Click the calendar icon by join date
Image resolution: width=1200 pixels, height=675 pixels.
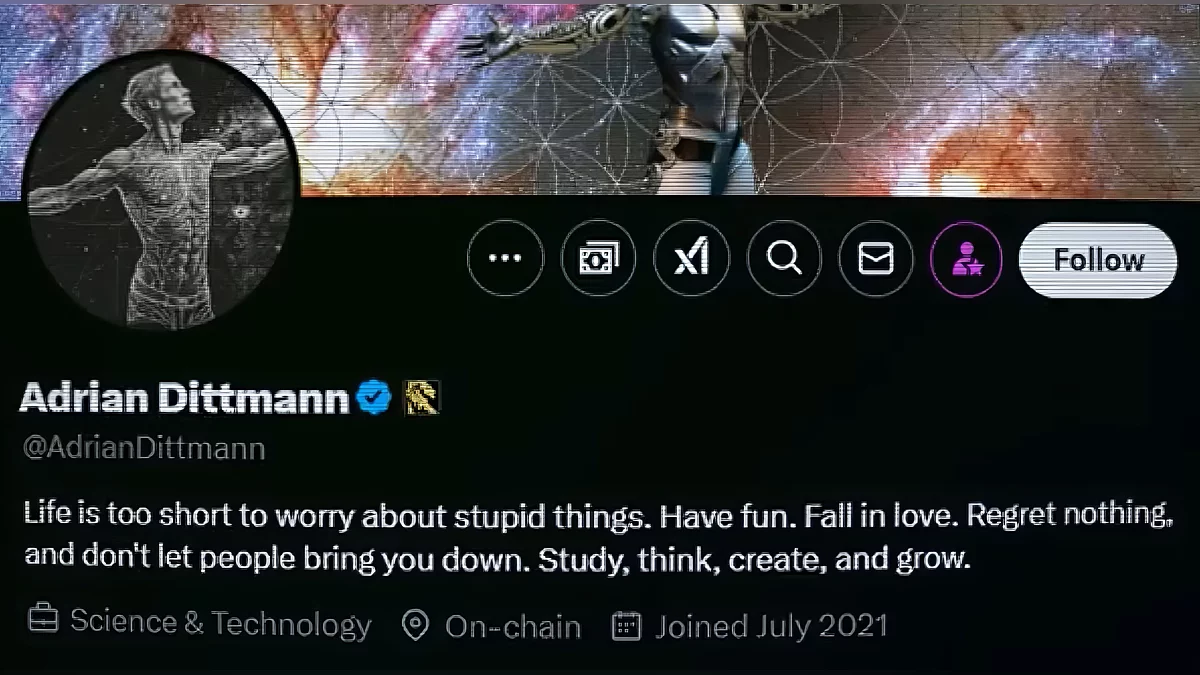pos(626,626)
